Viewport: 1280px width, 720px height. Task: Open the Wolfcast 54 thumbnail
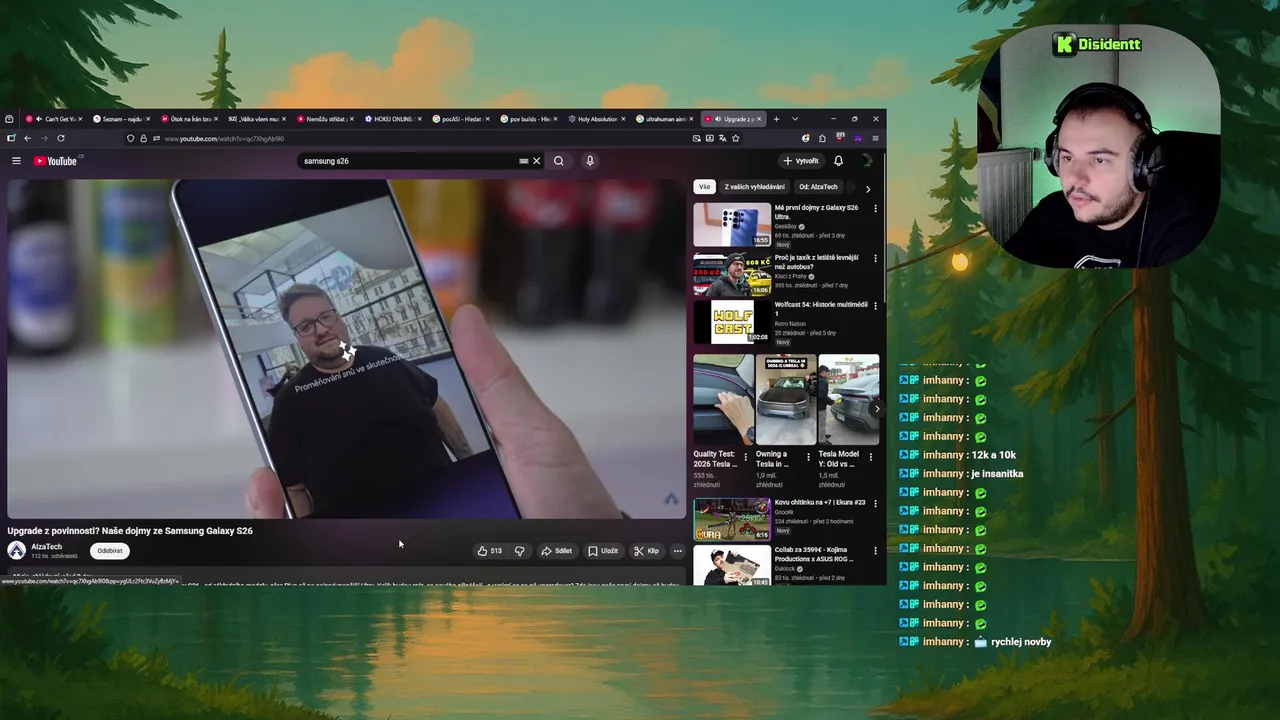732,322
